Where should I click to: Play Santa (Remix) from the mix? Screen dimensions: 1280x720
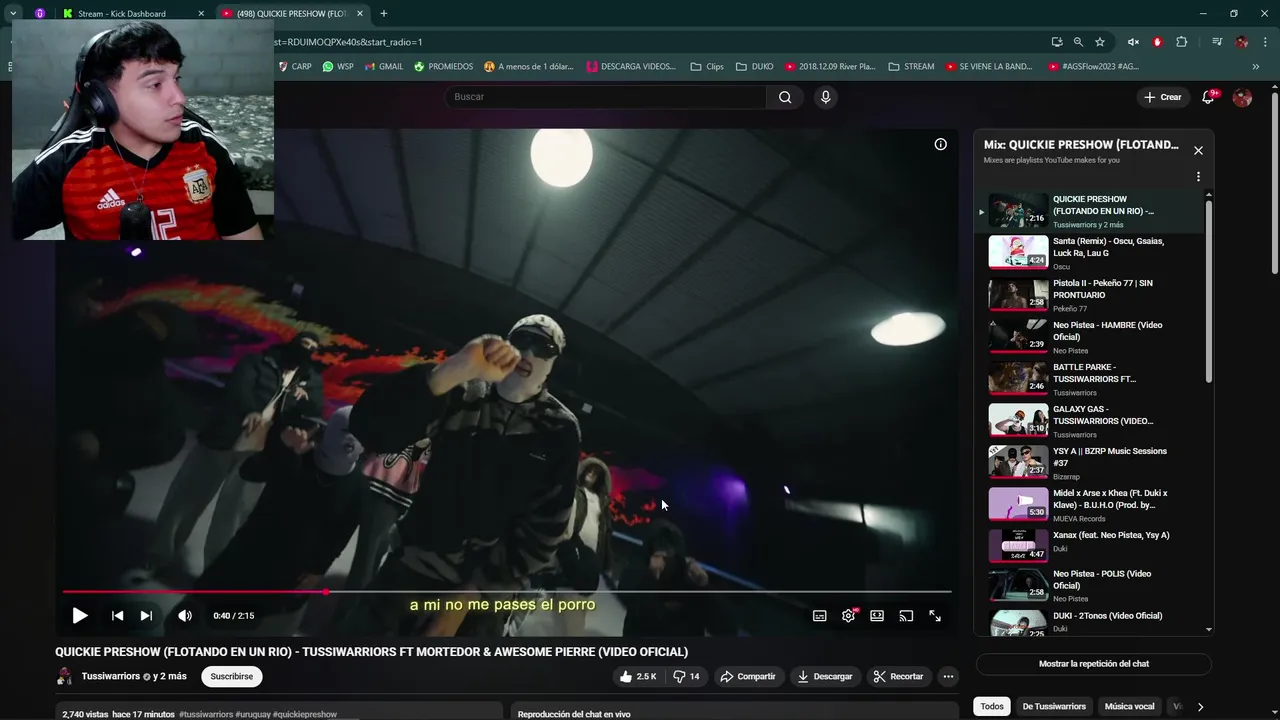pyautogui.click(x=1090, y=253)
